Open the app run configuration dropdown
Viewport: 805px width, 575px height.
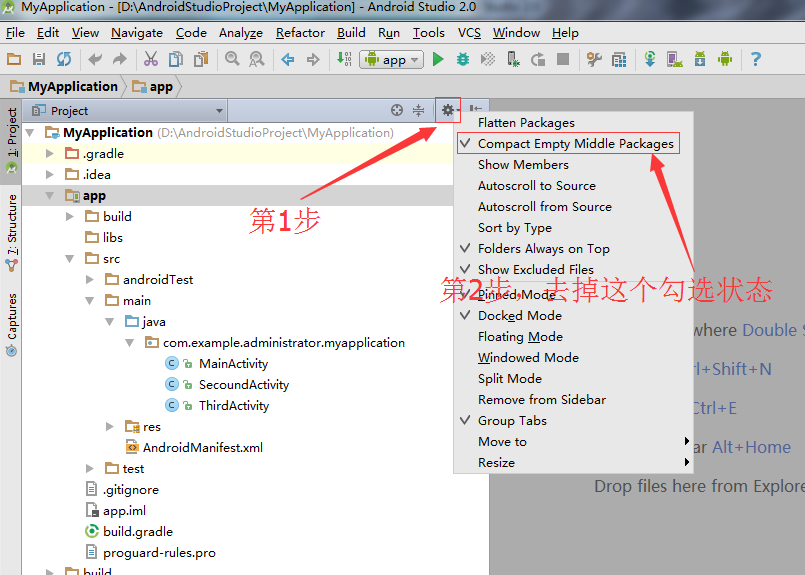392,60
